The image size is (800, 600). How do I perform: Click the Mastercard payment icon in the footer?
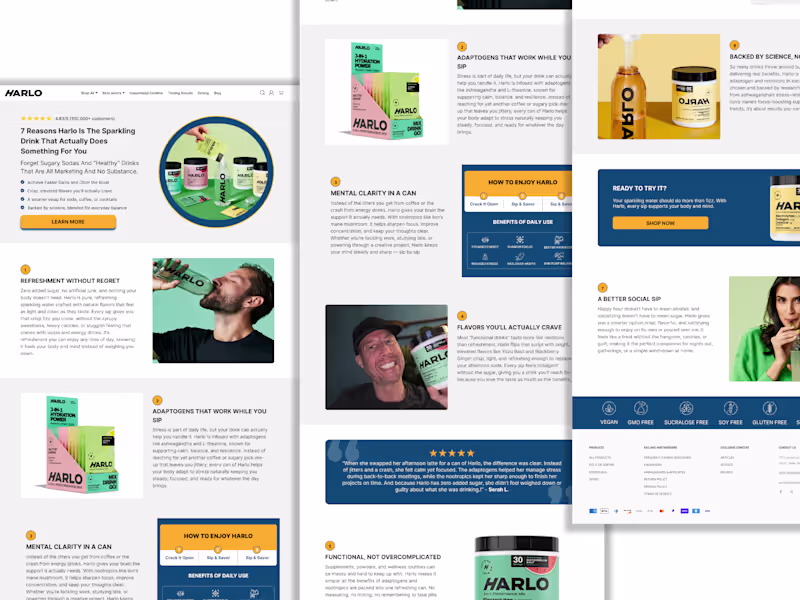(x=661, y=511)
